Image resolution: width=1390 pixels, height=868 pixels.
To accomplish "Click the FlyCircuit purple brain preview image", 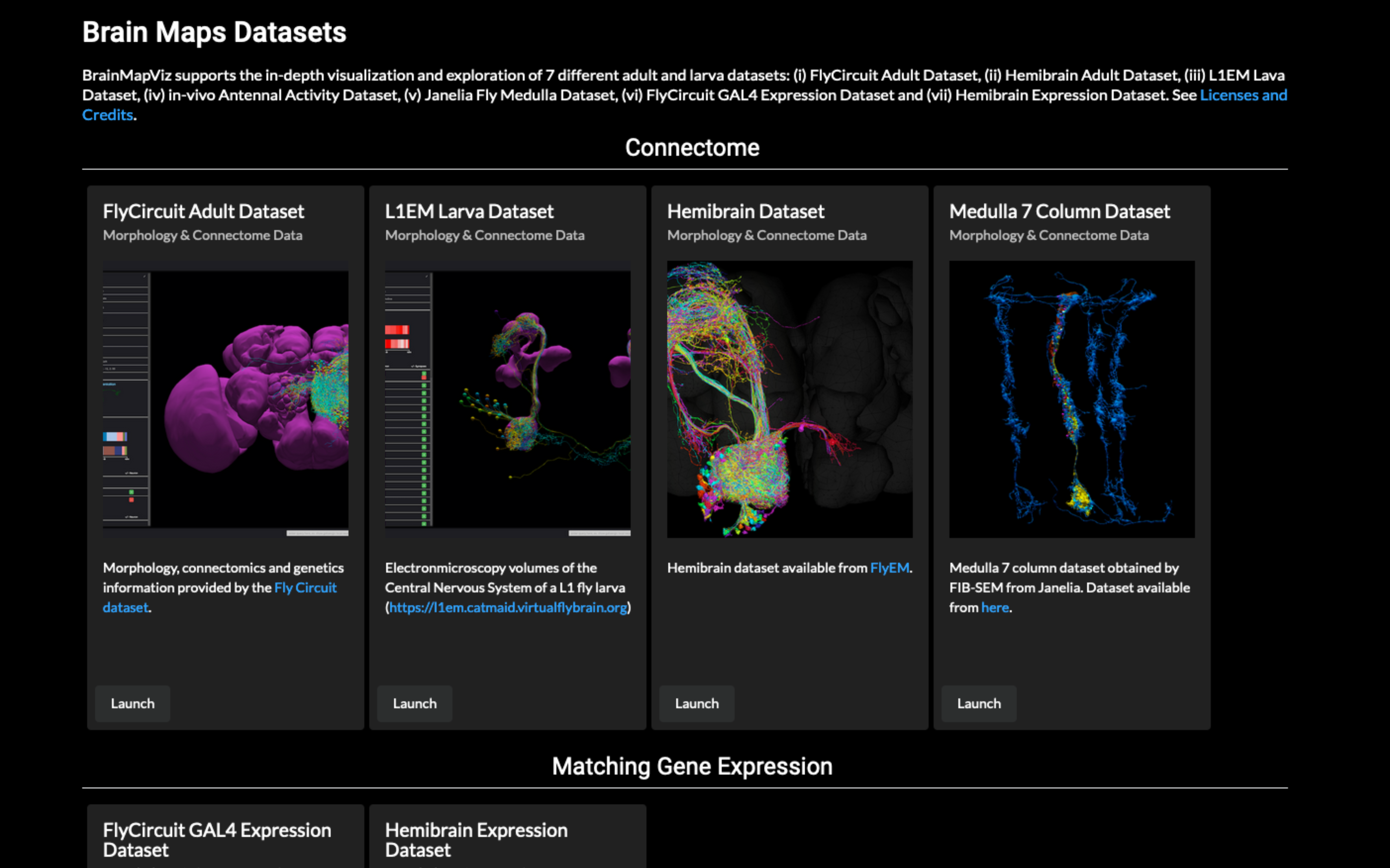I will click(225, 399).
